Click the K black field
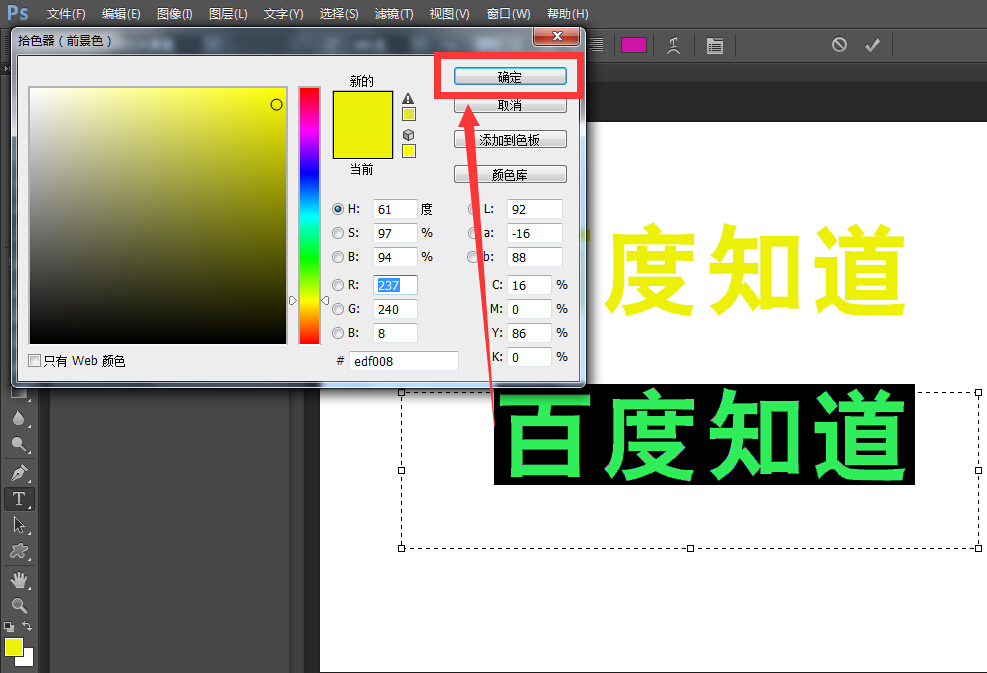 (529, 357)
